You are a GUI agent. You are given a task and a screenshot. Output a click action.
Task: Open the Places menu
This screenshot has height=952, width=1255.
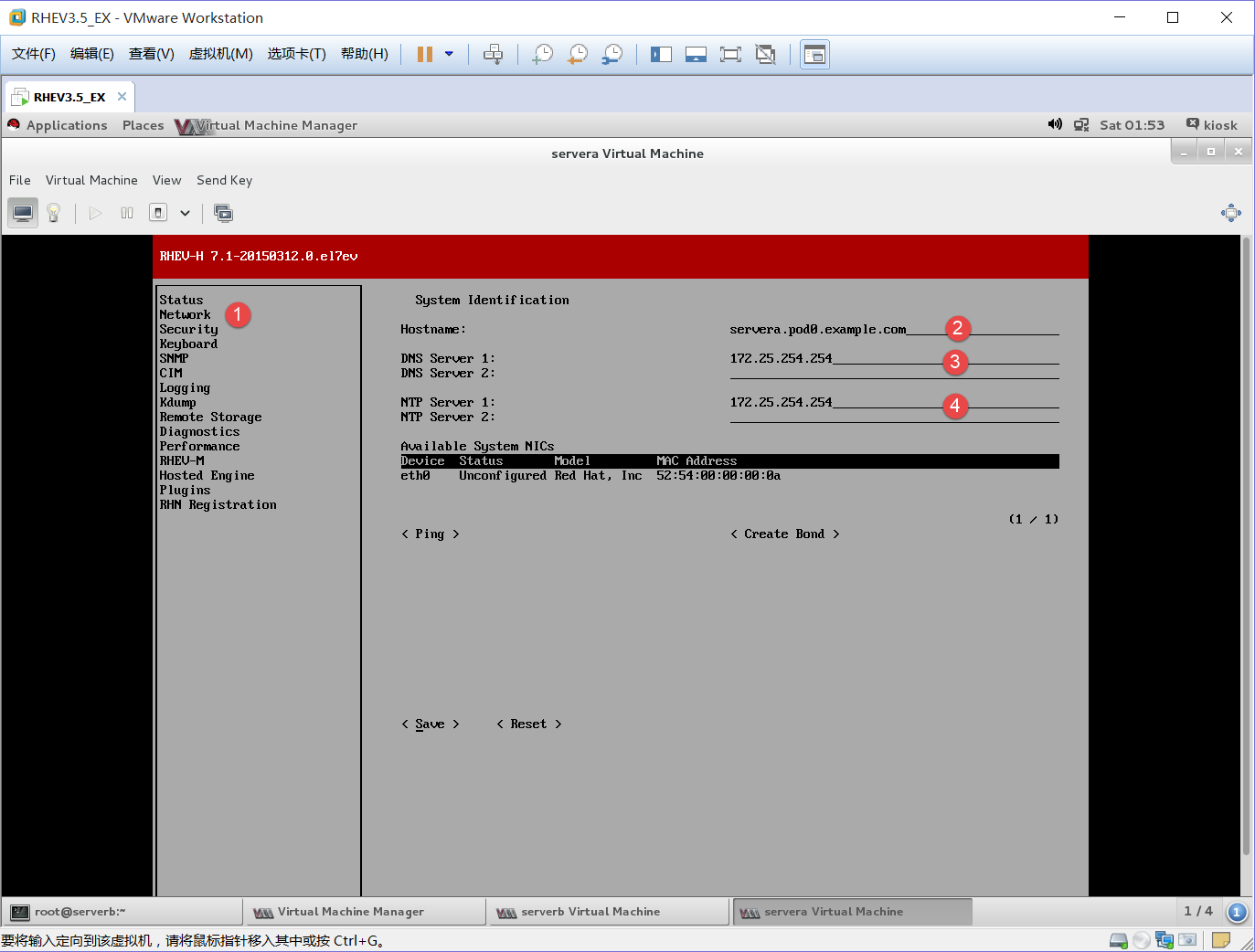click(x=144, y=125)
